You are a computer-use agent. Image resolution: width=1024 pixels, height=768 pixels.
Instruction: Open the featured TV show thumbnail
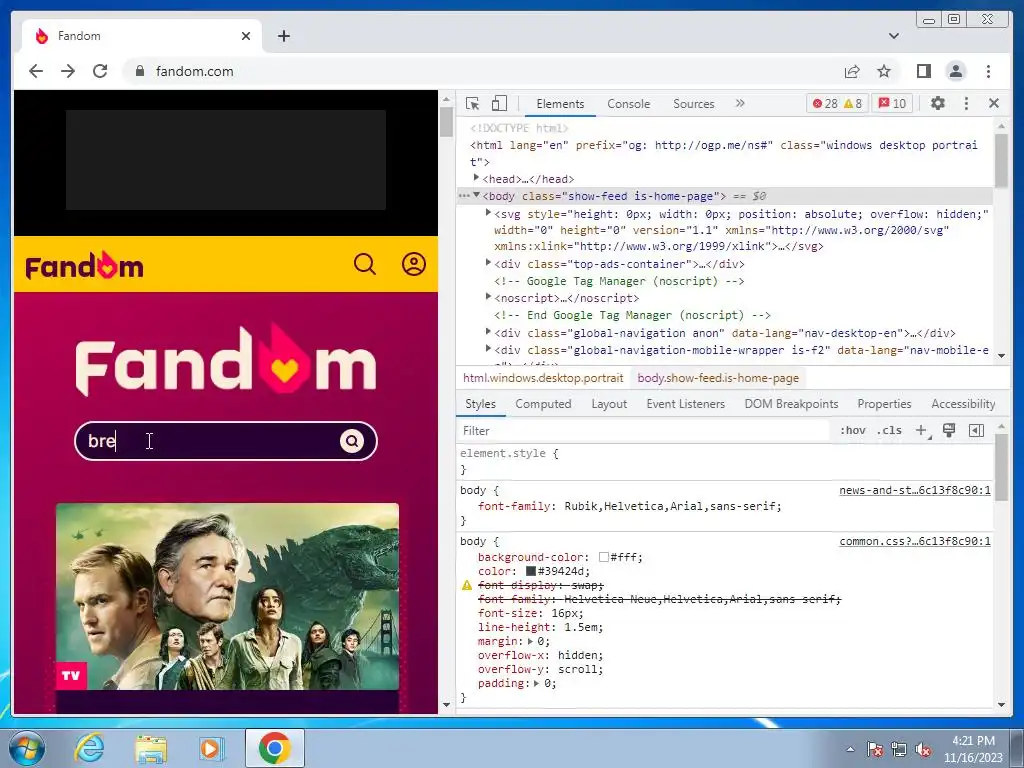tap(227, 596)
